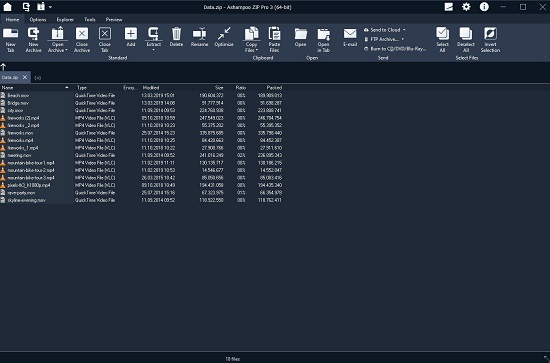Sort by the Encrypted column header
The height and width of the screenshot is (363, 550).
point(130,87)
